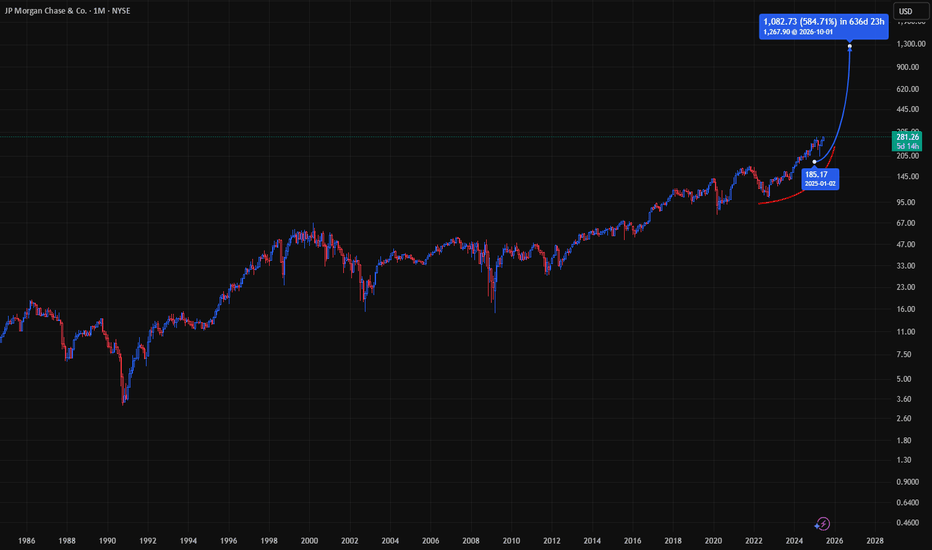Image resolution: width=932 pixels, height=550 pixels.
Task: Click the 2002 year on time axis
Action: [350, 541]
